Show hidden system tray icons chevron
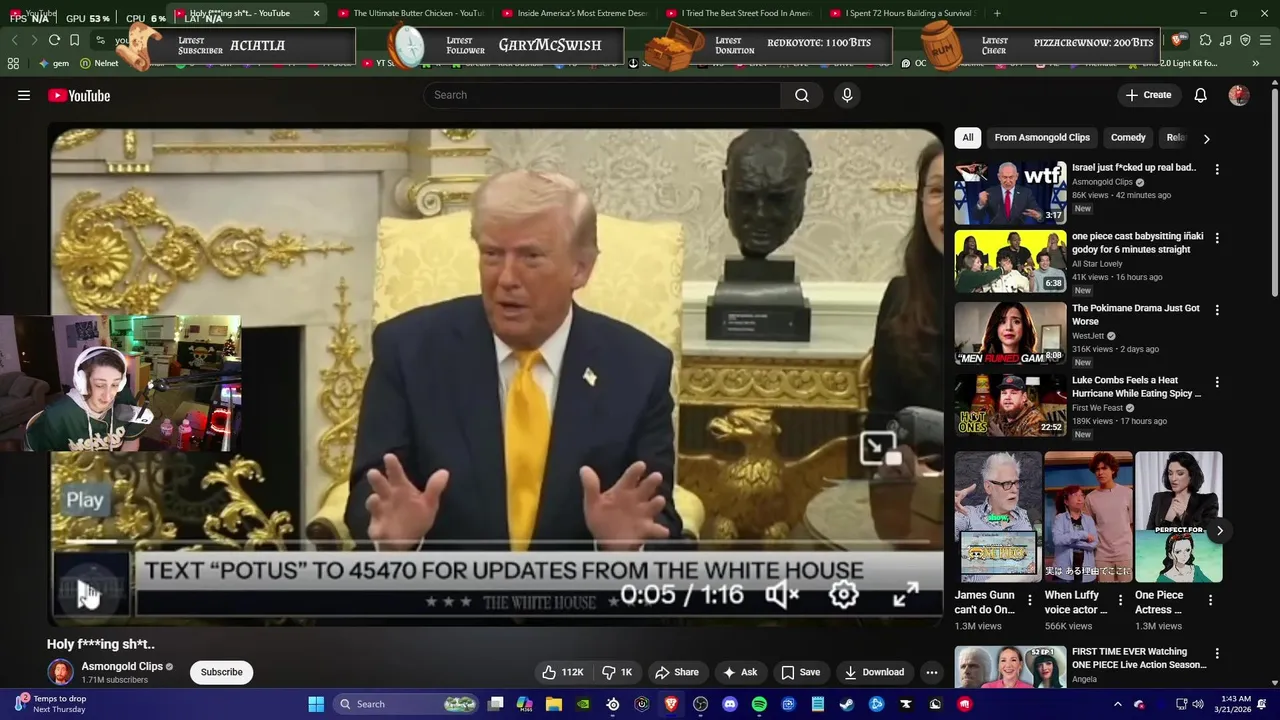Screen dimensions: 1280x720 [1118, 704]
